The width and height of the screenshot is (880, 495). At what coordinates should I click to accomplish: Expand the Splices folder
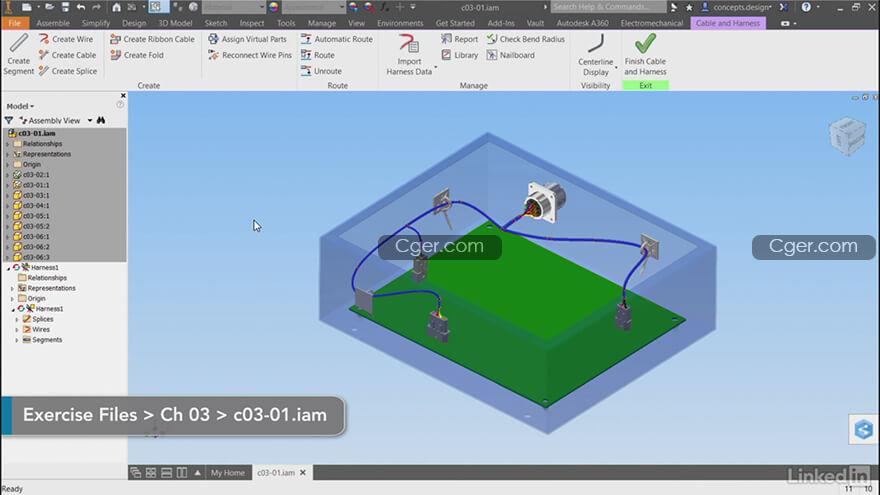click(17, 319)
